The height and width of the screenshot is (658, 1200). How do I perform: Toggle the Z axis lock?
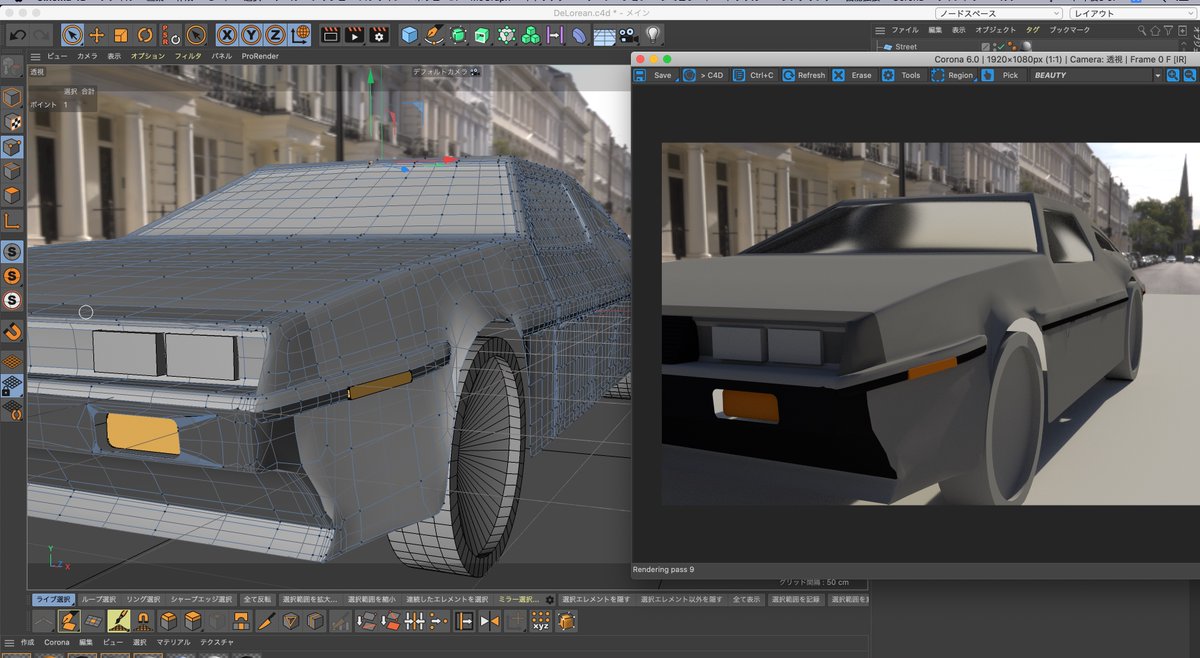[x=275, y=35]
